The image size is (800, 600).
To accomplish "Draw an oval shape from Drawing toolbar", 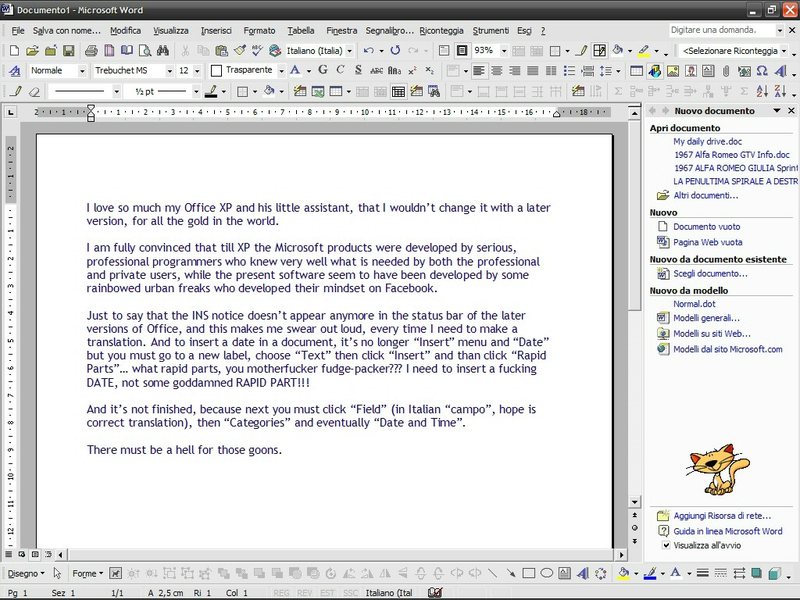I will click(x=546, y=573).
